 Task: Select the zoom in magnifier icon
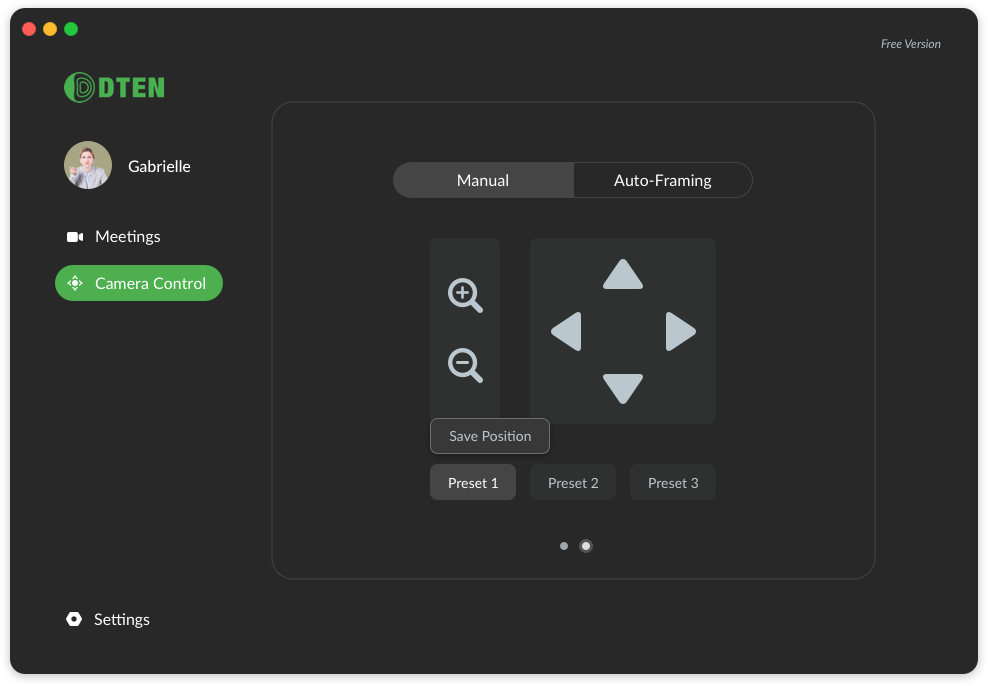tap(464, 295)
